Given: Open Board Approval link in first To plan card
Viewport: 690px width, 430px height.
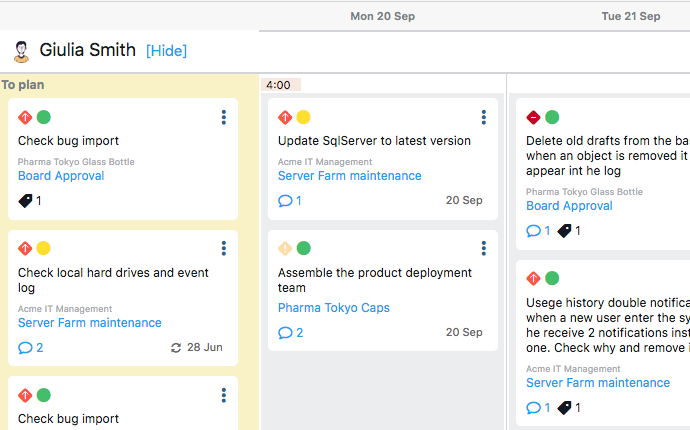Looking at the screenshot, I should 61,176.
